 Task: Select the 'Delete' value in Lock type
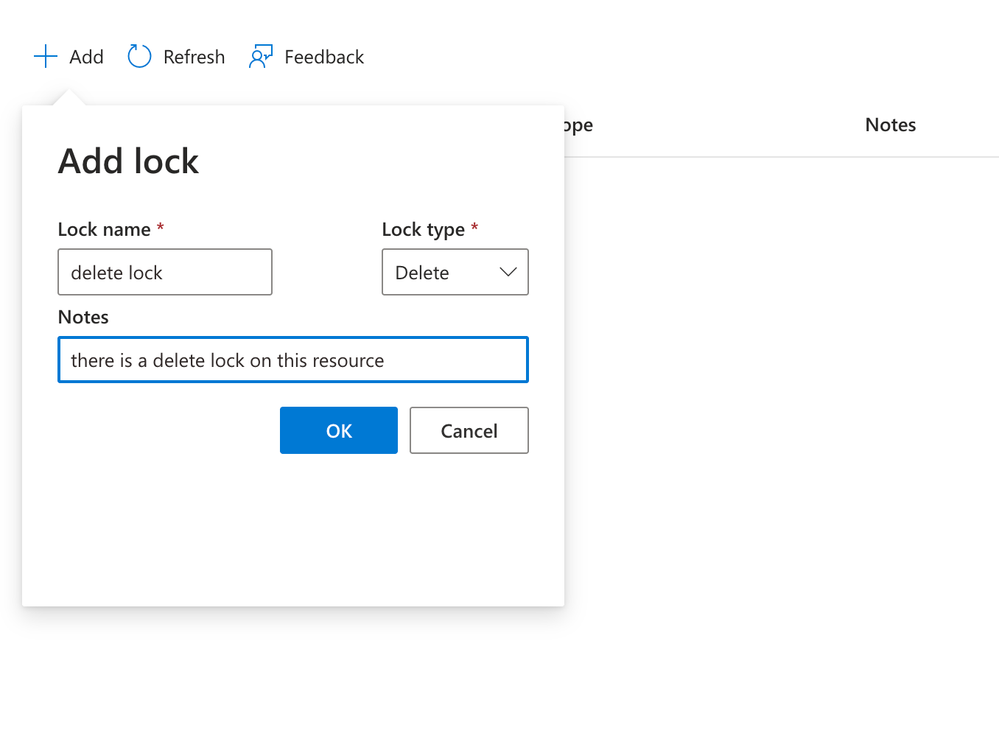coord(422,273)
